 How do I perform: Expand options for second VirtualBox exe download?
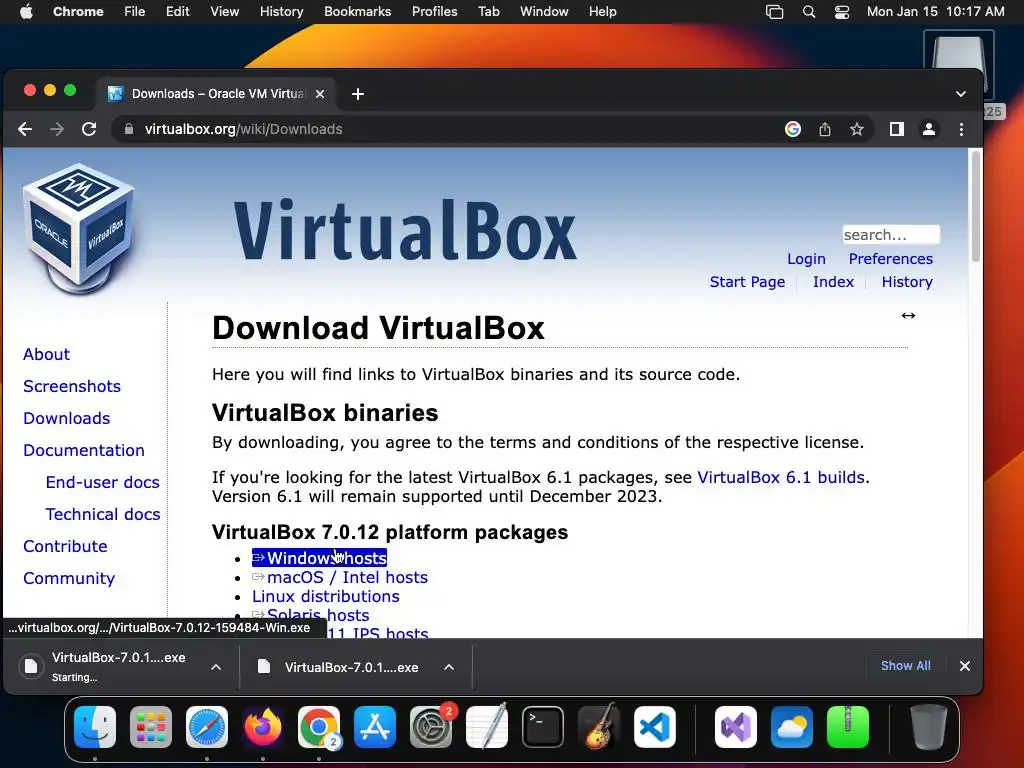[449, 667]
